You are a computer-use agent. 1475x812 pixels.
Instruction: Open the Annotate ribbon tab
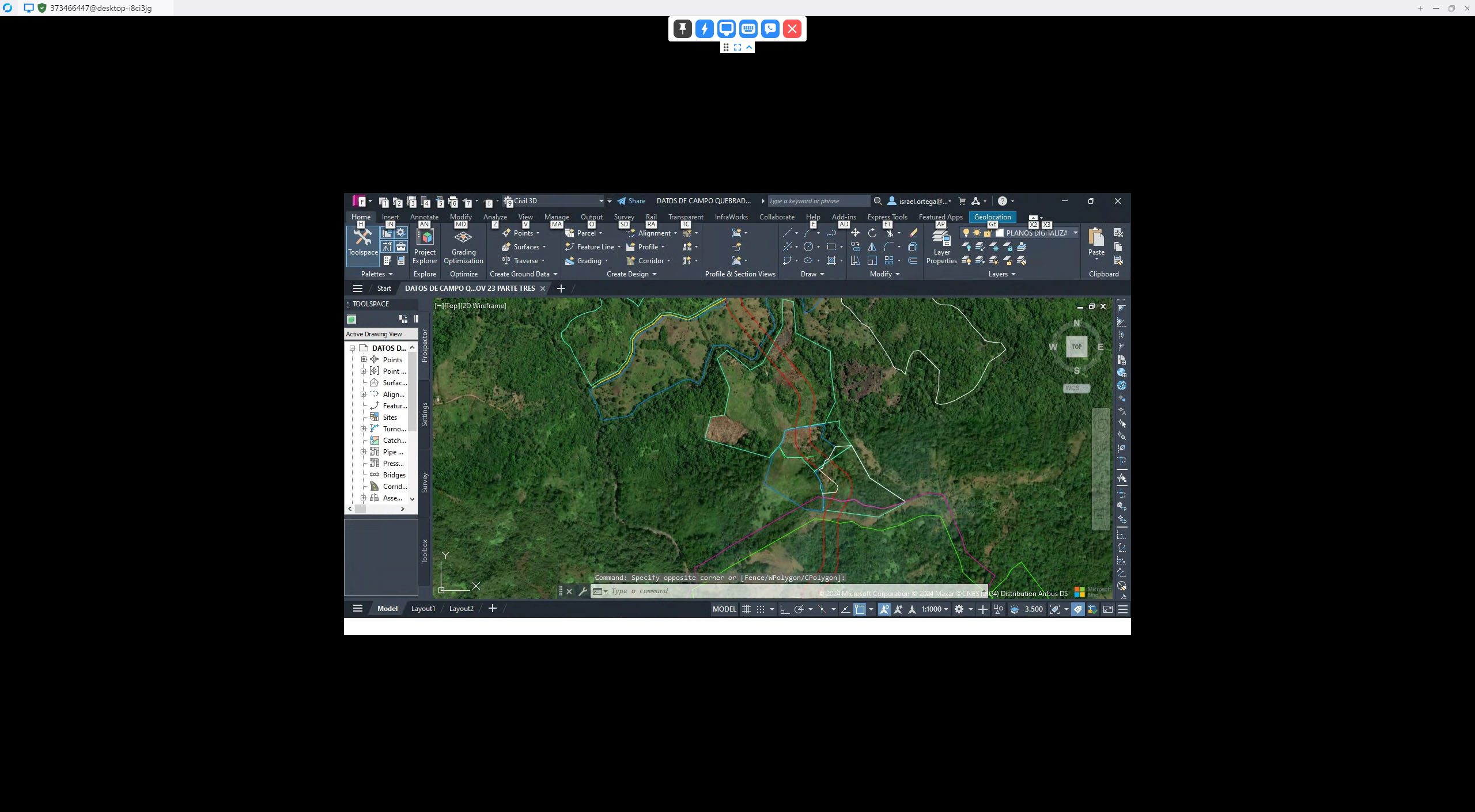tap(424, 217)
